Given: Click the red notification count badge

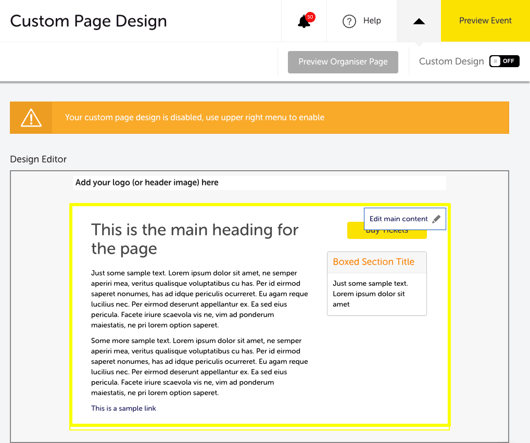Looking at the screenshot, I should click(310, 17).
